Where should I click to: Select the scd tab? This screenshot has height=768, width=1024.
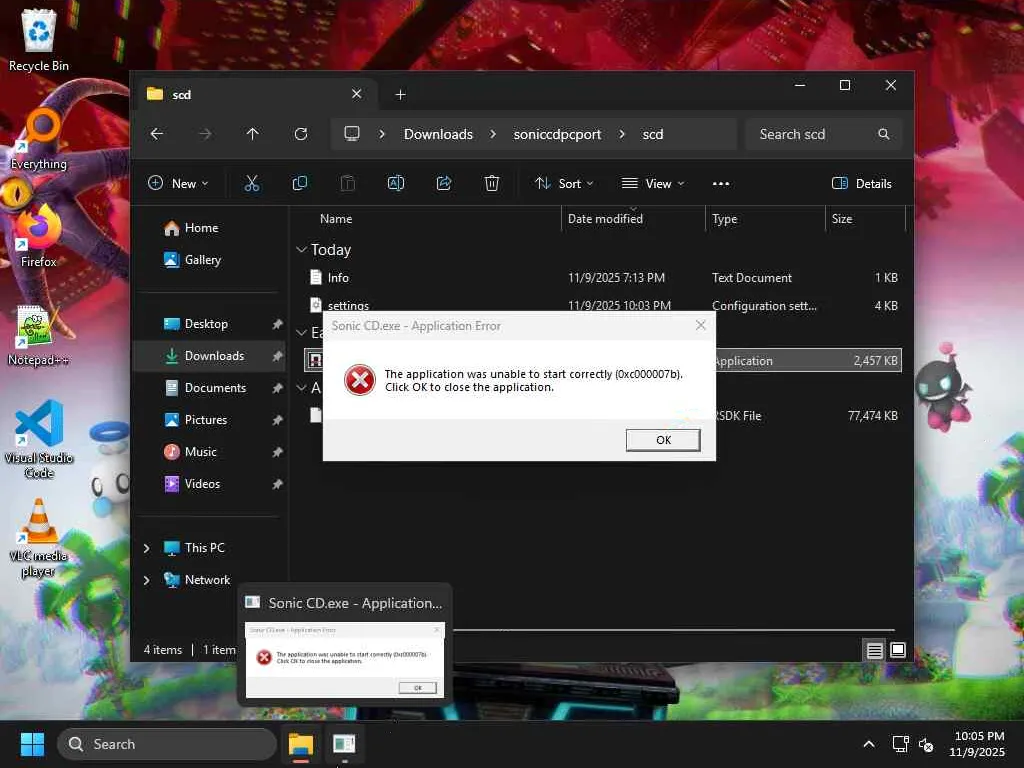pos(255,95)
